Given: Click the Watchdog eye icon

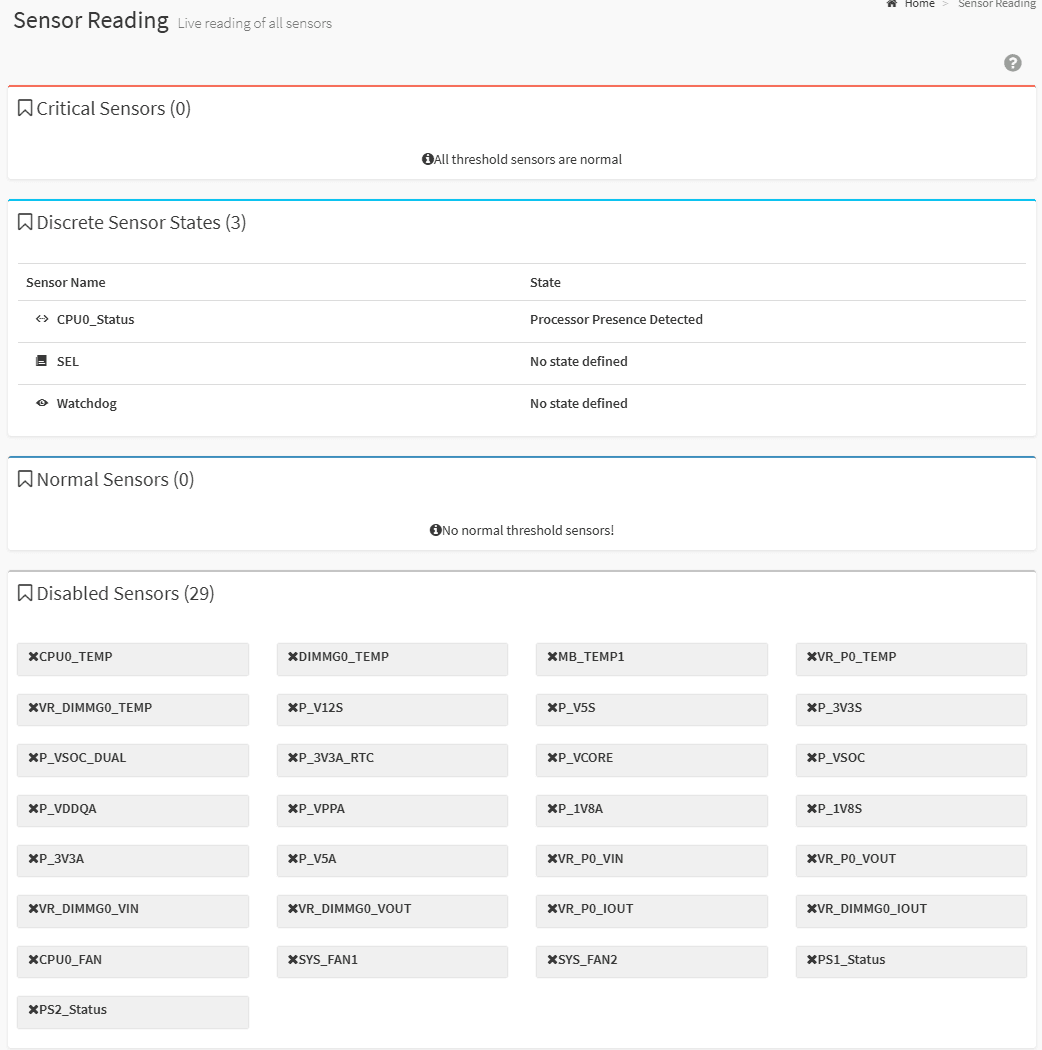Looking at the screenshot, I should (x=42, y=403).
